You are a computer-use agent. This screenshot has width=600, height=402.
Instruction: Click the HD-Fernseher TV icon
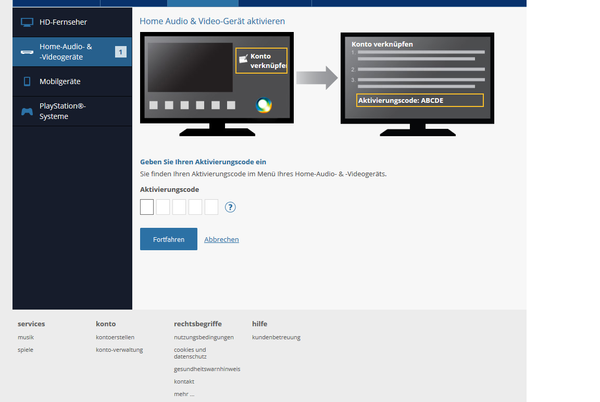coord(27,21)
